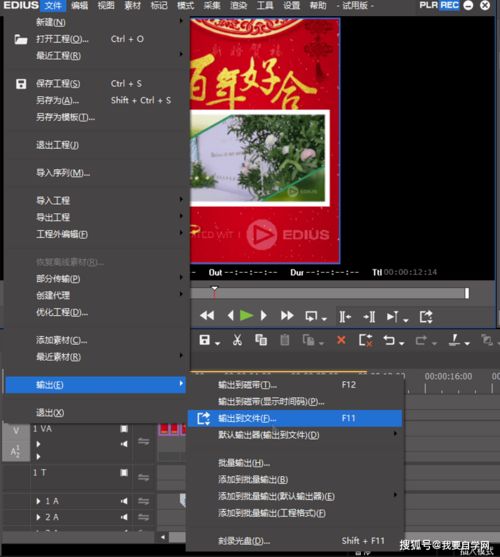Step back one frame in player
Viewport: 500px width, 557px height.
(230, 315)
